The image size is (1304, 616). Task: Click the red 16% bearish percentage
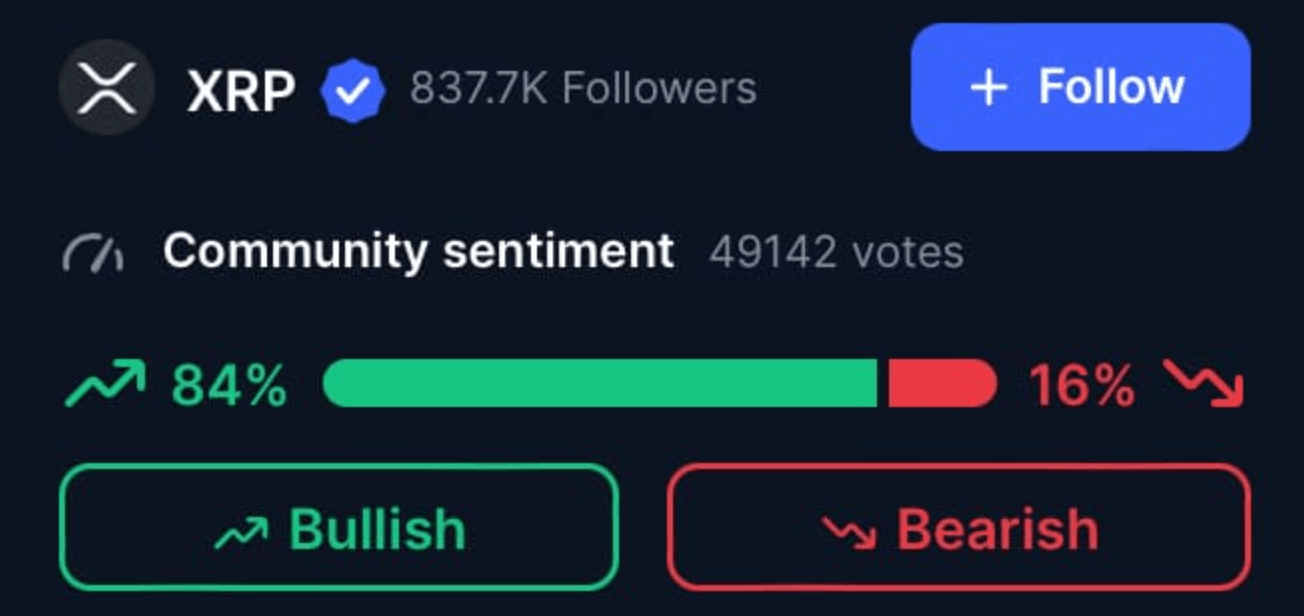[1082, 385]
